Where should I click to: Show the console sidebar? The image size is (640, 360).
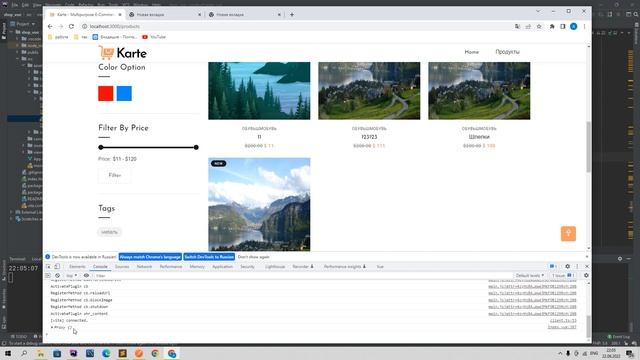point(48,276)
